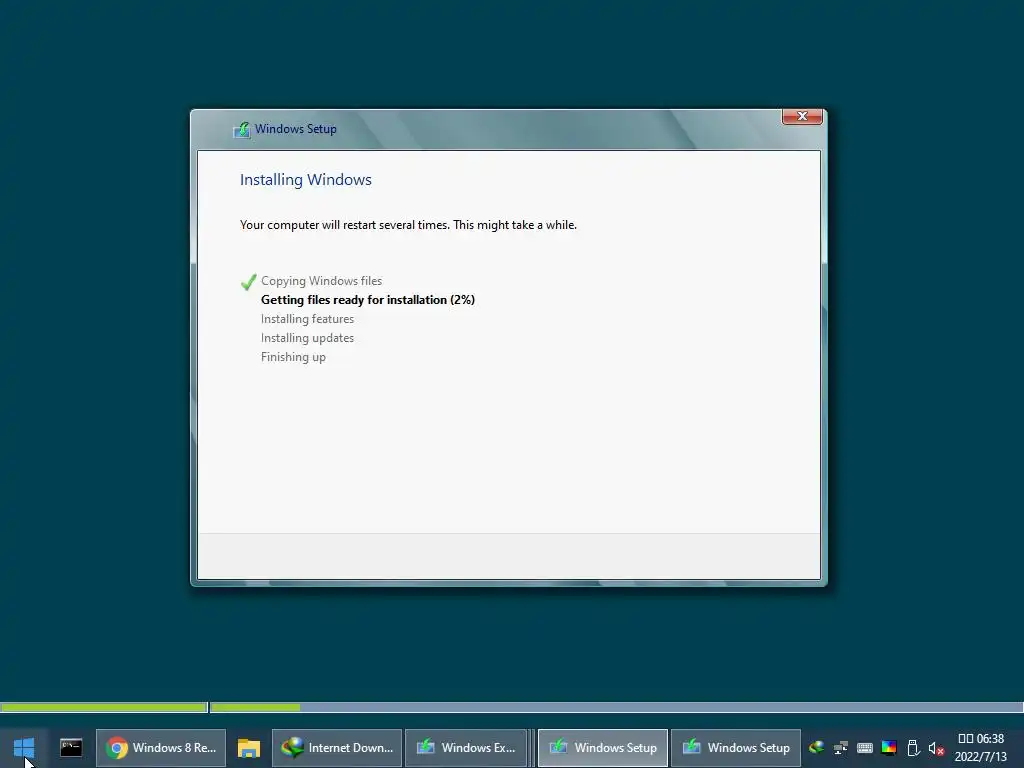1024x768 pixels.
Task: Open File Explorer from the taskbar
Action: 249,748
